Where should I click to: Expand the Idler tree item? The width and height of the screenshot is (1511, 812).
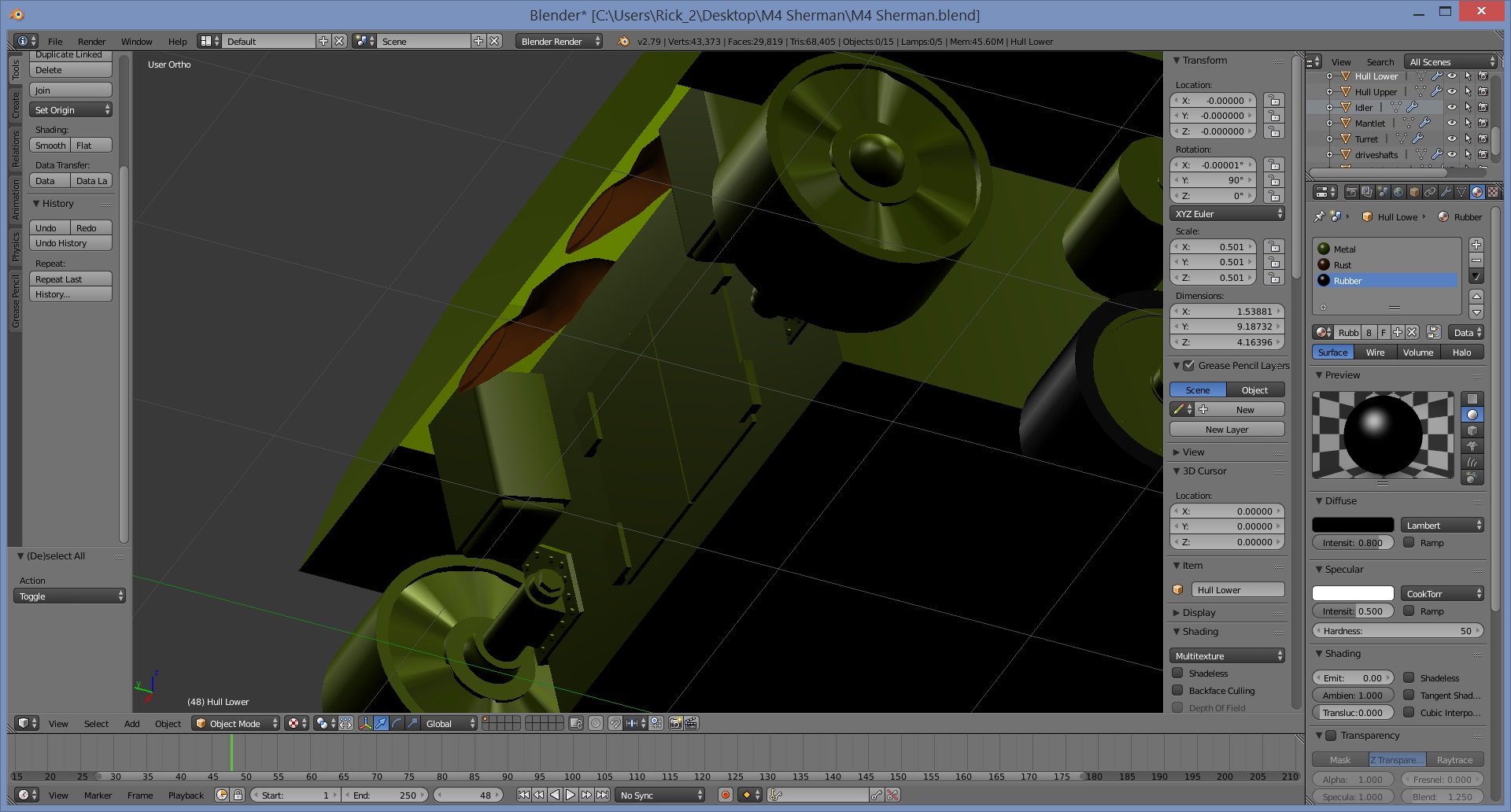pyautogui.click(x=1329, y=107)
